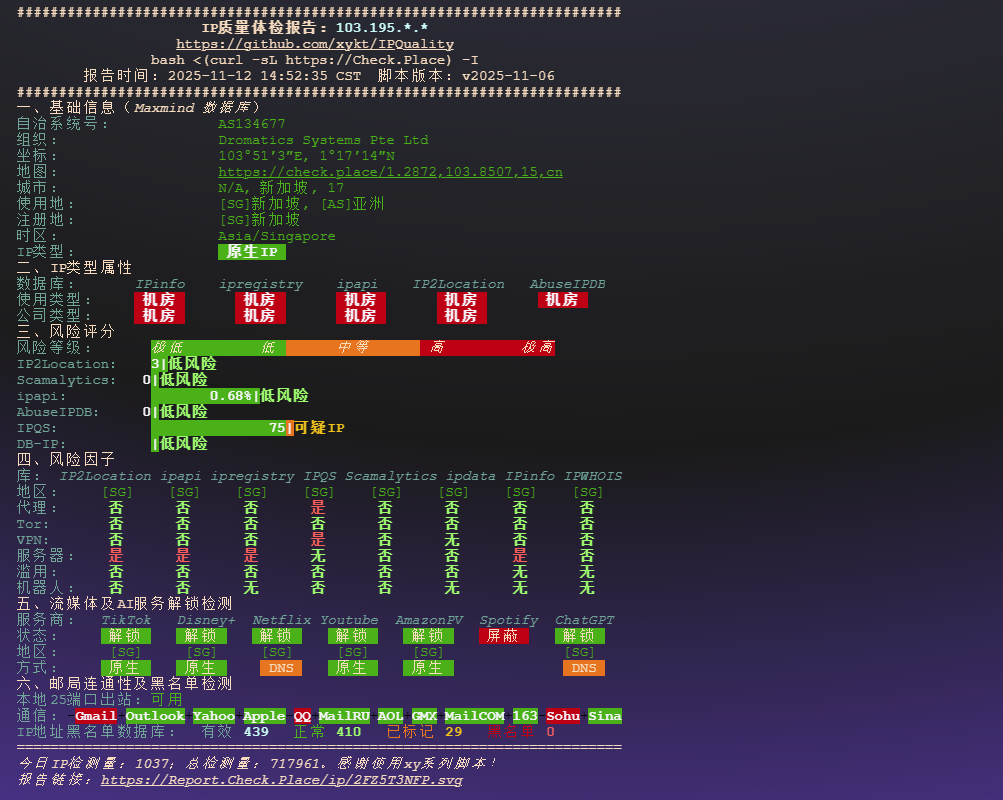Click the Netflix DNS orange badge

281,667
